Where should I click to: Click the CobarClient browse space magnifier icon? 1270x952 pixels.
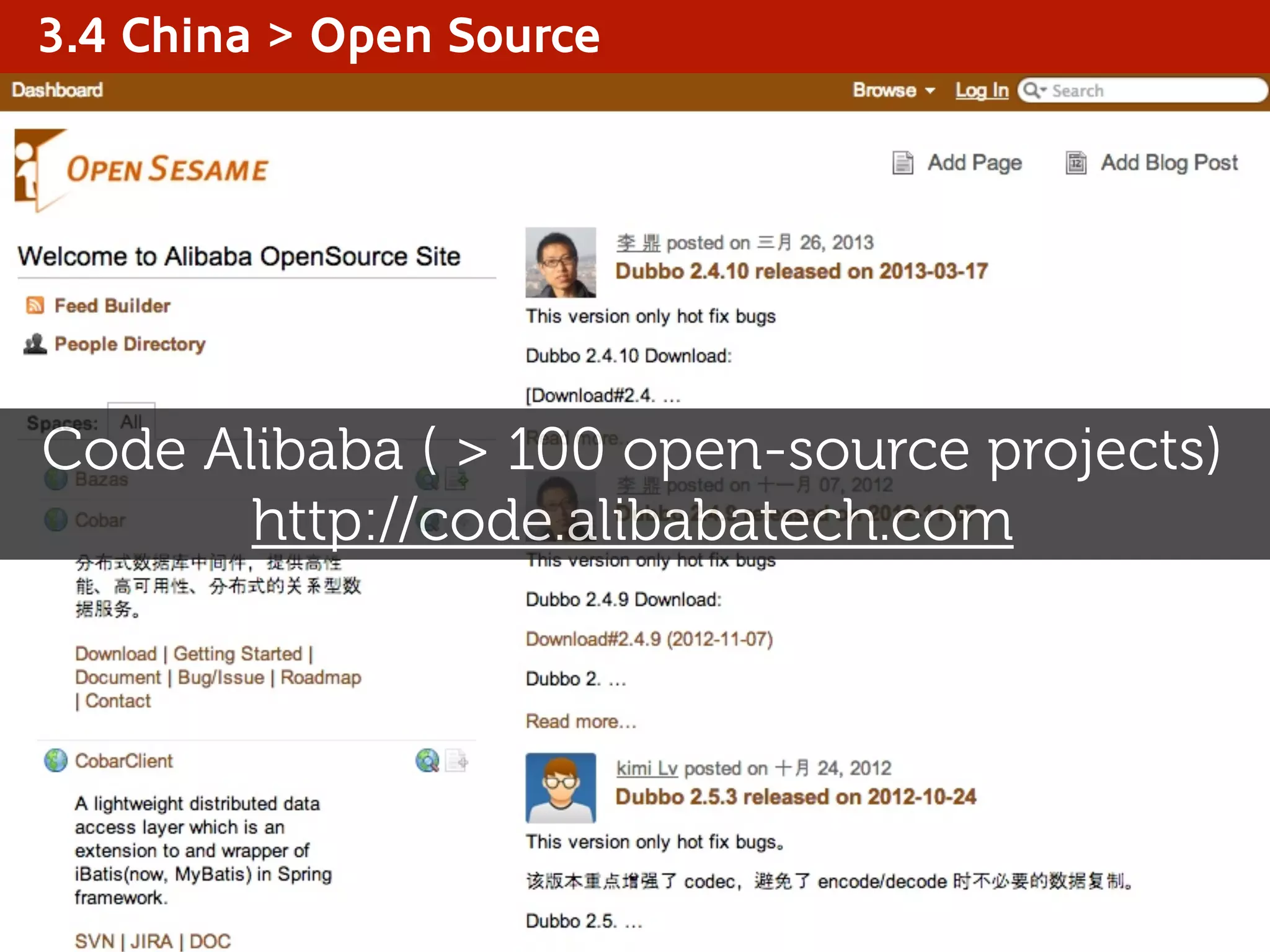(427, 760)
